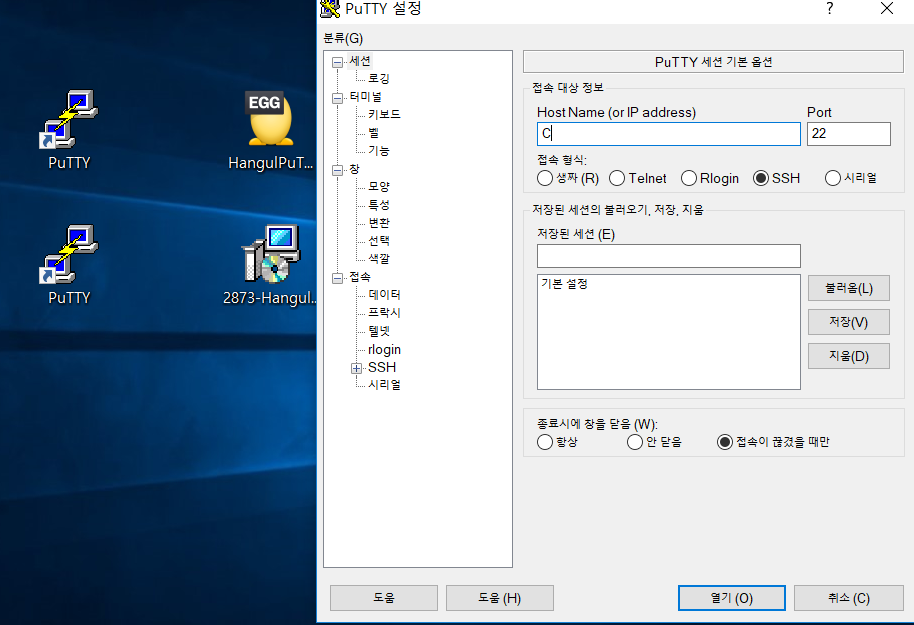This screenshot has height=625, width=914.
Task: Collapse the 창 tree node
Action: click(338, 171)
